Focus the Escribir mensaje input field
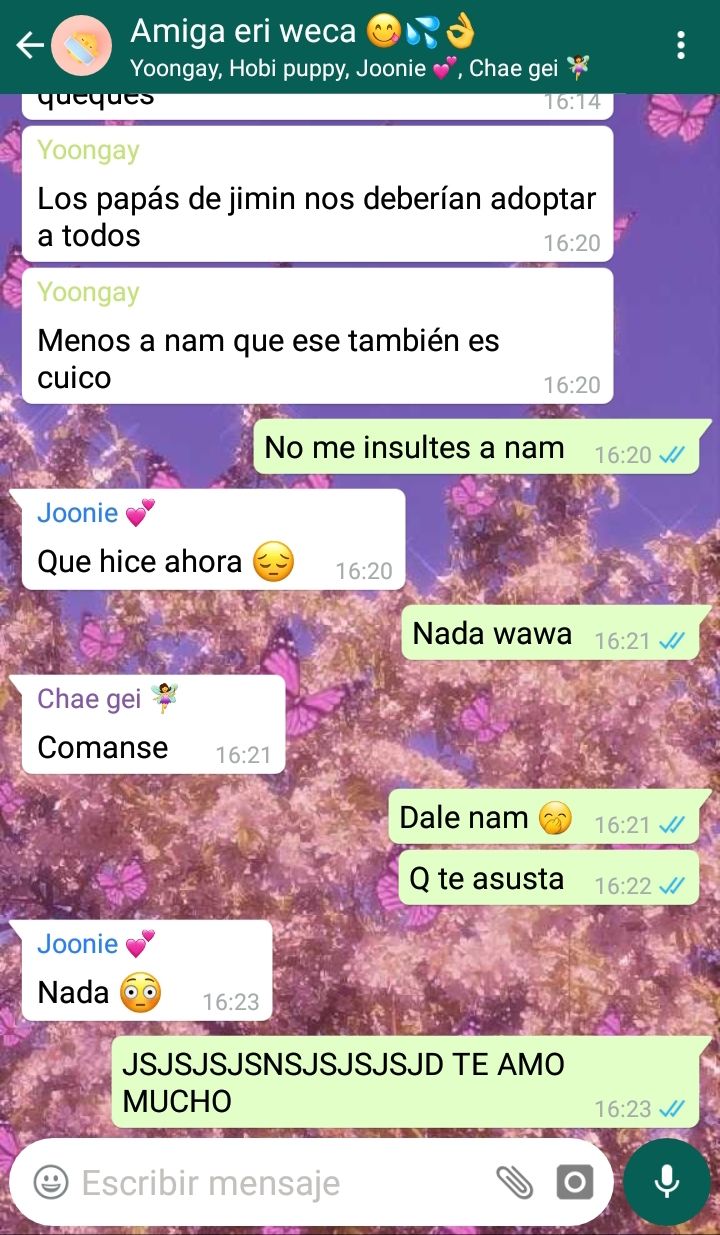 click(280, 1183)
